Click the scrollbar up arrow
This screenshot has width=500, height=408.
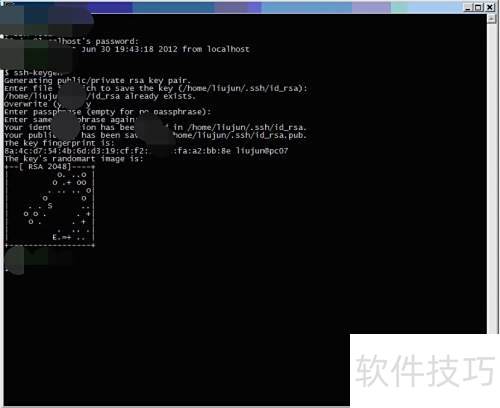[x=491, y=19]
